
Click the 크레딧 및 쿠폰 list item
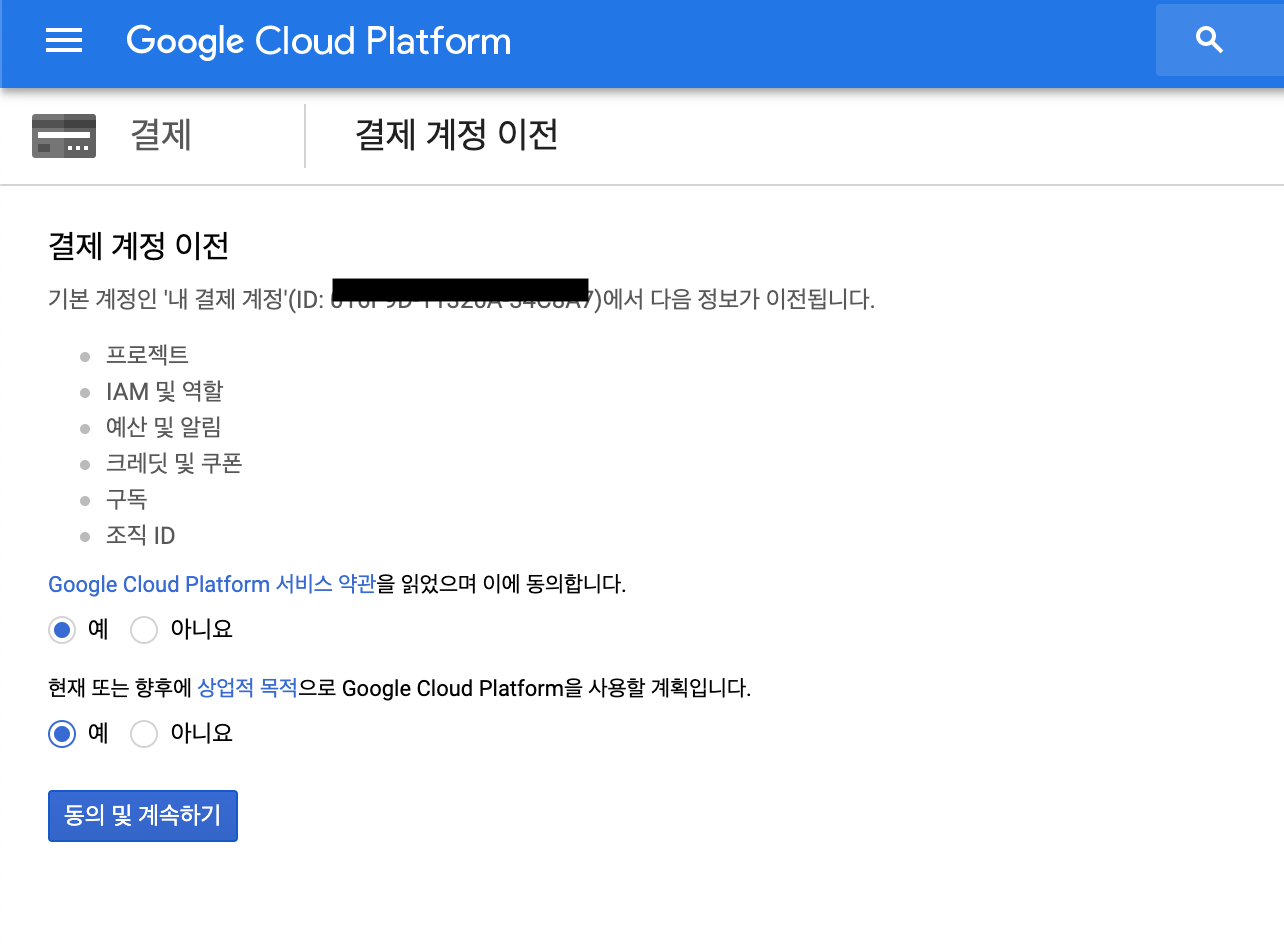click(174, 463)
